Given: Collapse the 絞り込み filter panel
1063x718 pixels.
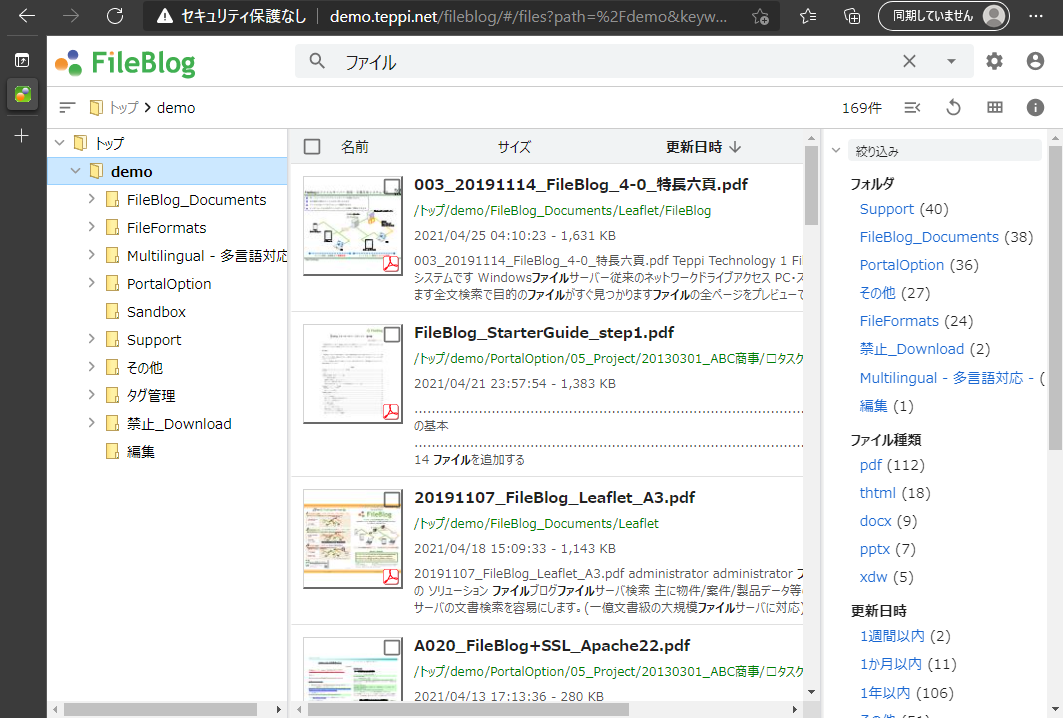Looking at the screenshot, I should click(x=836, y=151).
